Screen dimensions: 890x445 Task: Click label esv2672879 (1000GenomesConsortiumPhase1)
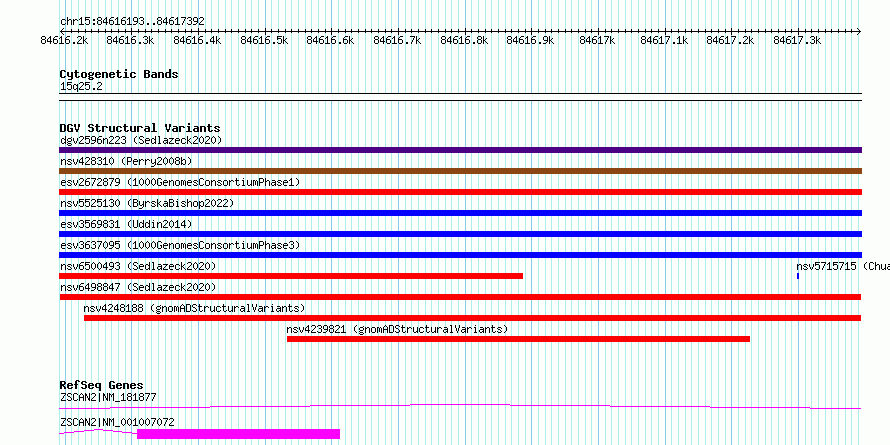pos(180,182)
